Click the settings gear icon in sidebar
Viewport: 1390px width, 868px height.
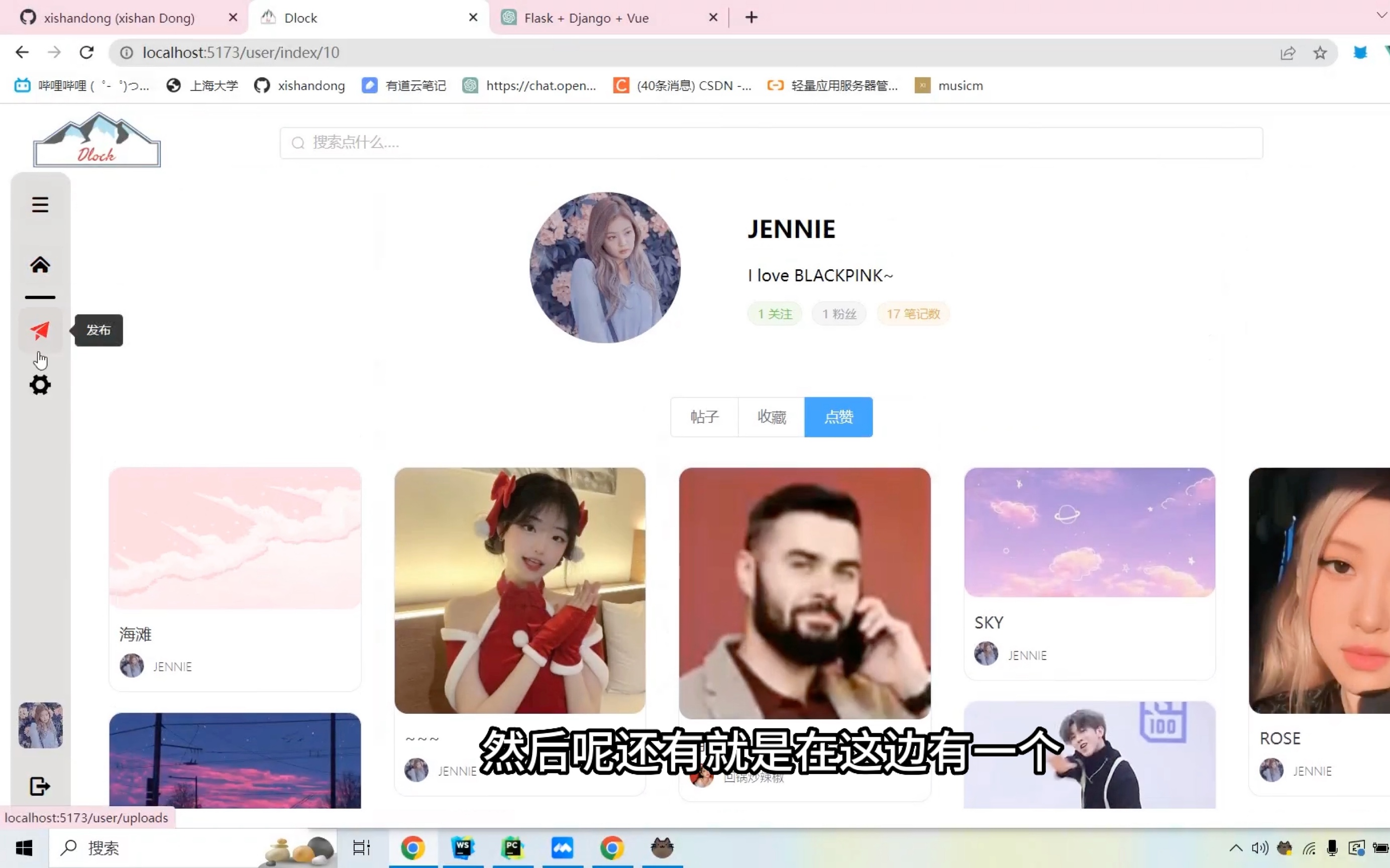(40, 385)
